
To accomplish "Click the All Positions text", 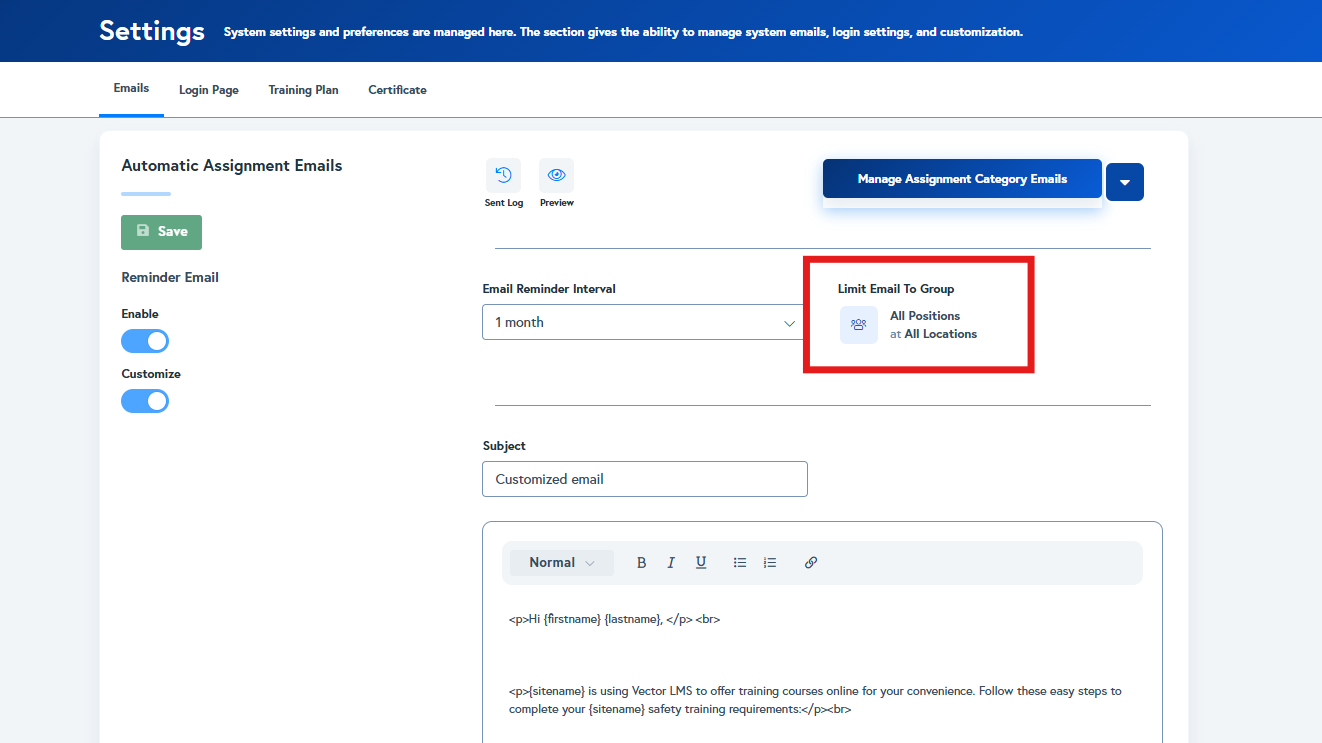I will click(925, 316).
